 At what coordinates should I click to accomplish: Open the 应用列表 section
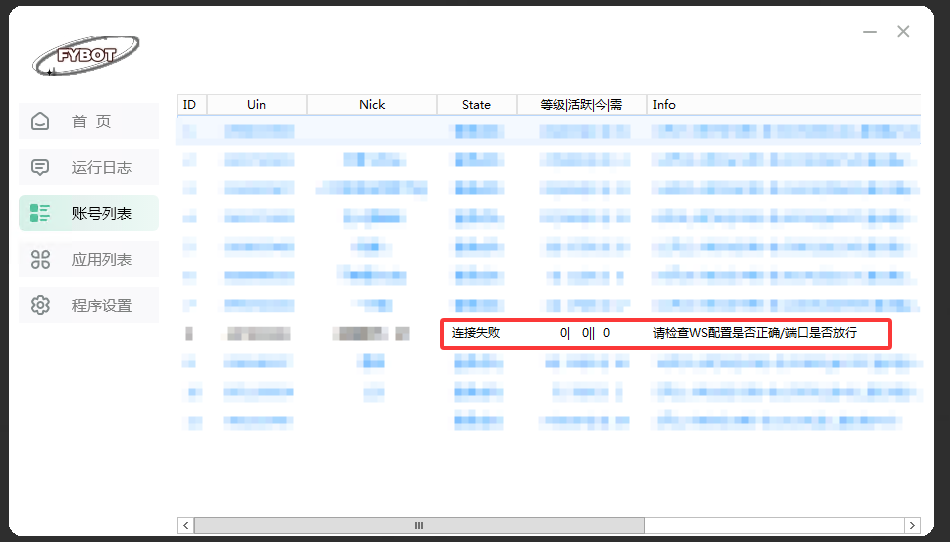(101, 259)
